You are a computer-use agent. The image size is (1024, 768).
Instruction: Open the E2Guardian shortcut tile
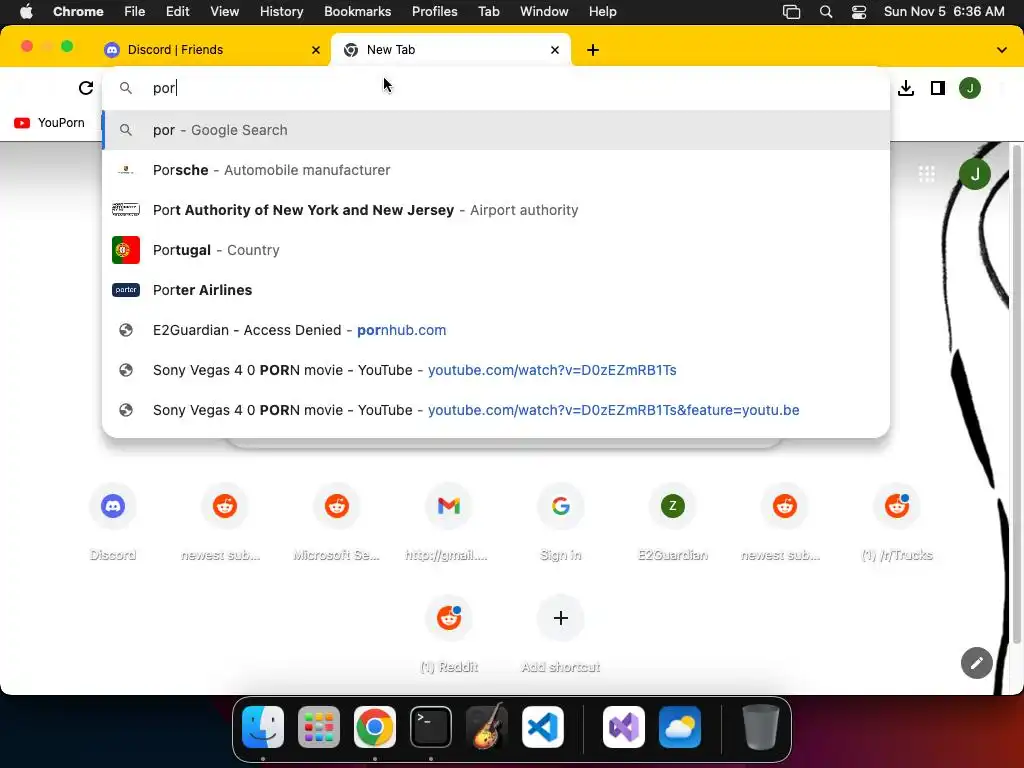point(673,522)
